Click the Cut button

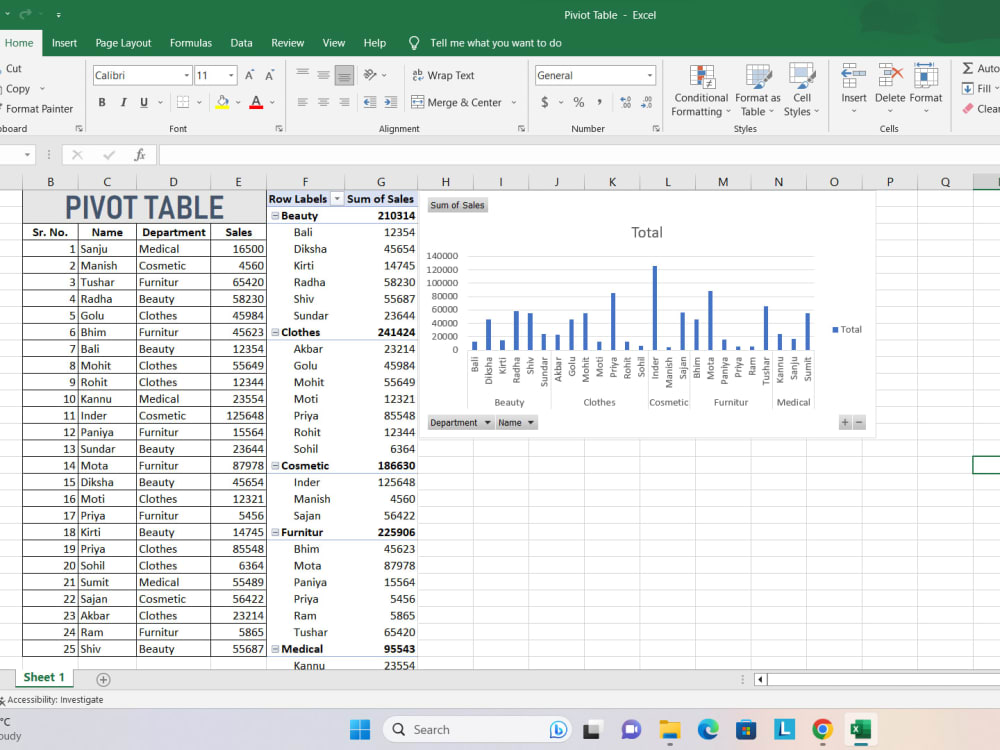click(x=13, y=68)
